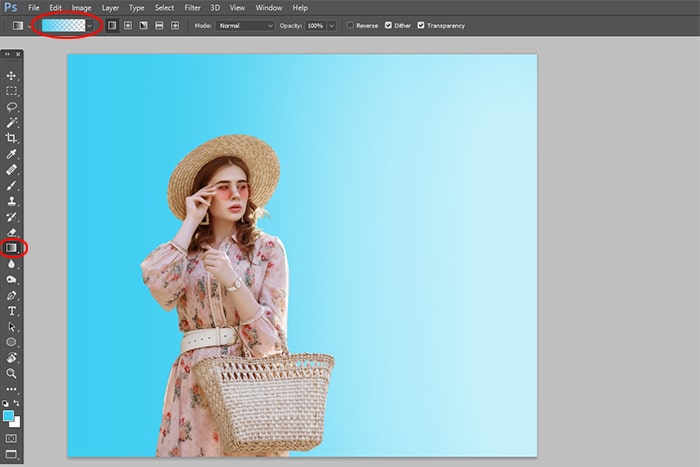Click the Photoshop Ps logo
This screenshot has width=700, height=467.
point(10,7)
